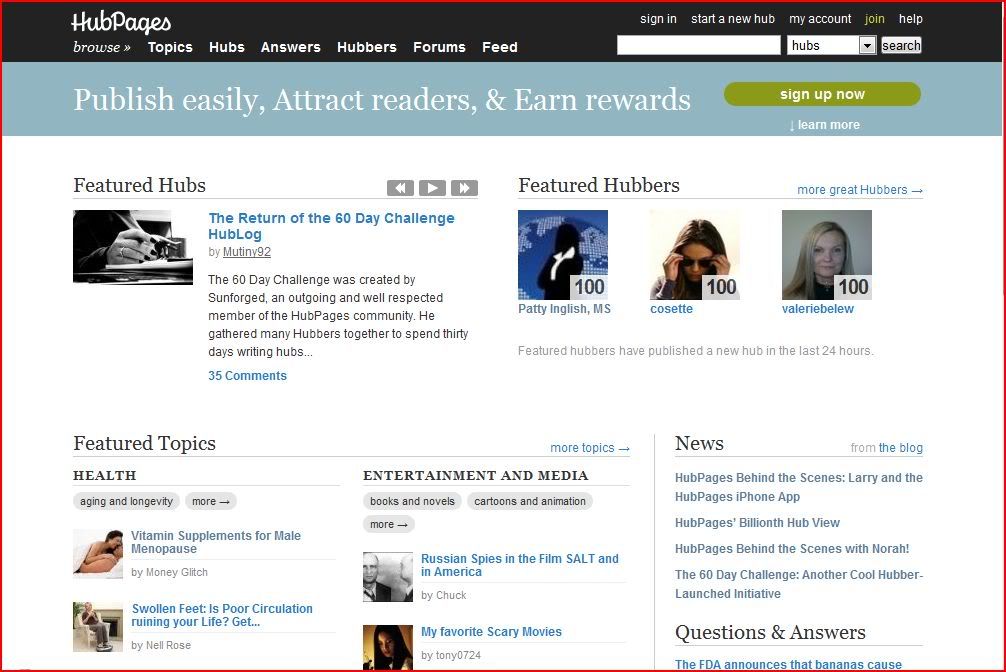The image size is (1006, 672).
Task: Click author name tony0724
Action: (x=458, y=655)
